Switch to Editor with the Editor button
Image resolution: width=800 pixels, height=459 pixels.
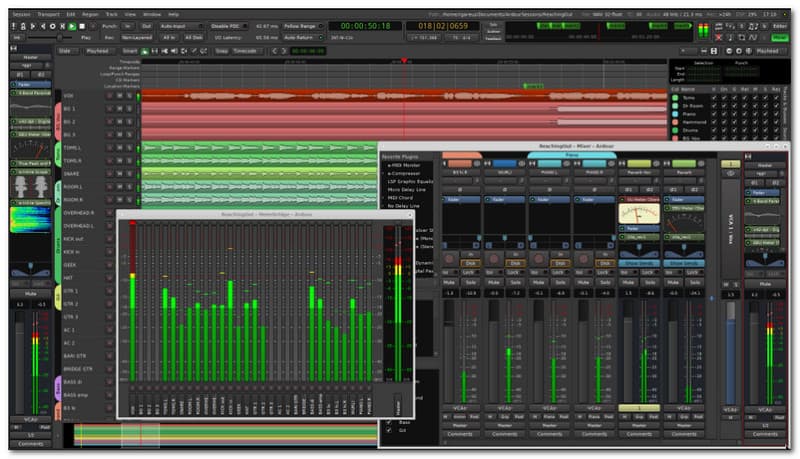pyautogui.click(x=779, y=26)
